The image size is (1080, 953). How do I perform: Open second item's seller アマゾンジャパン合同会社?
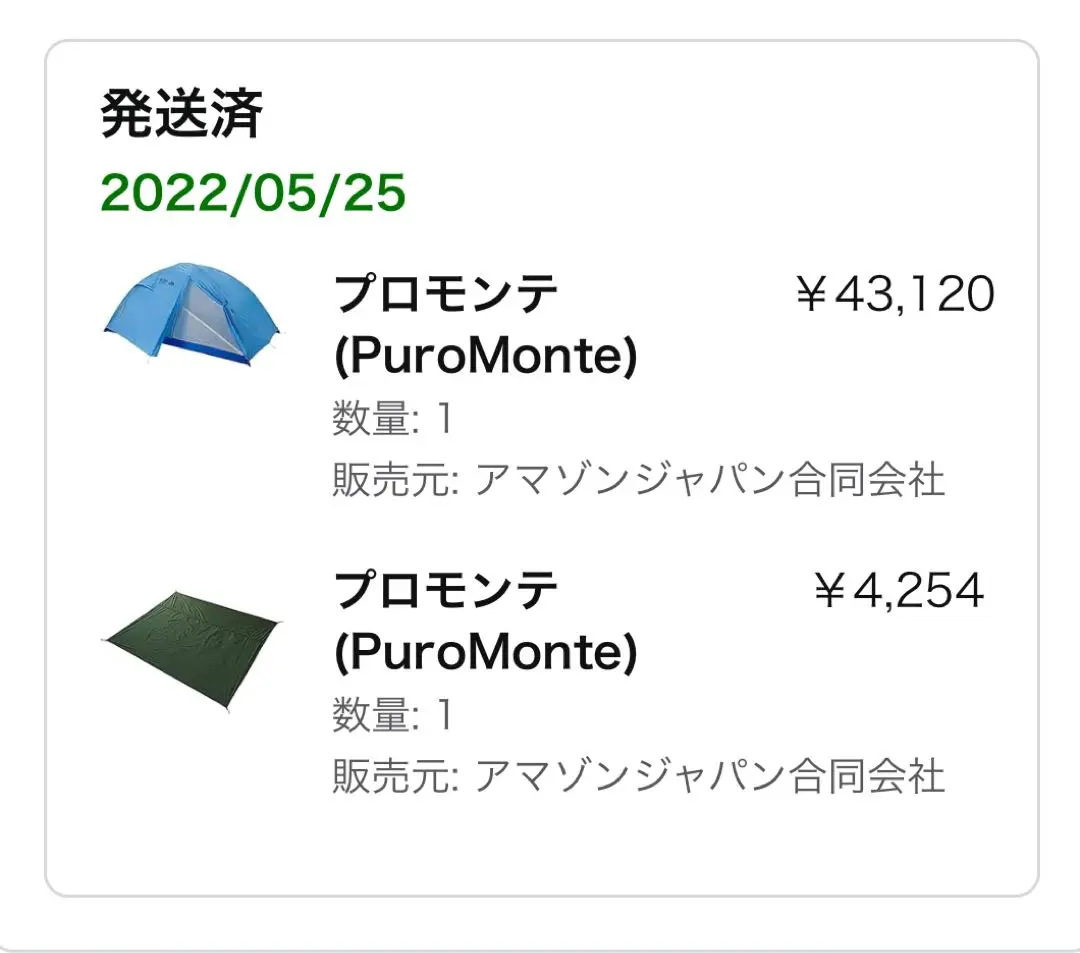(709, 776)
